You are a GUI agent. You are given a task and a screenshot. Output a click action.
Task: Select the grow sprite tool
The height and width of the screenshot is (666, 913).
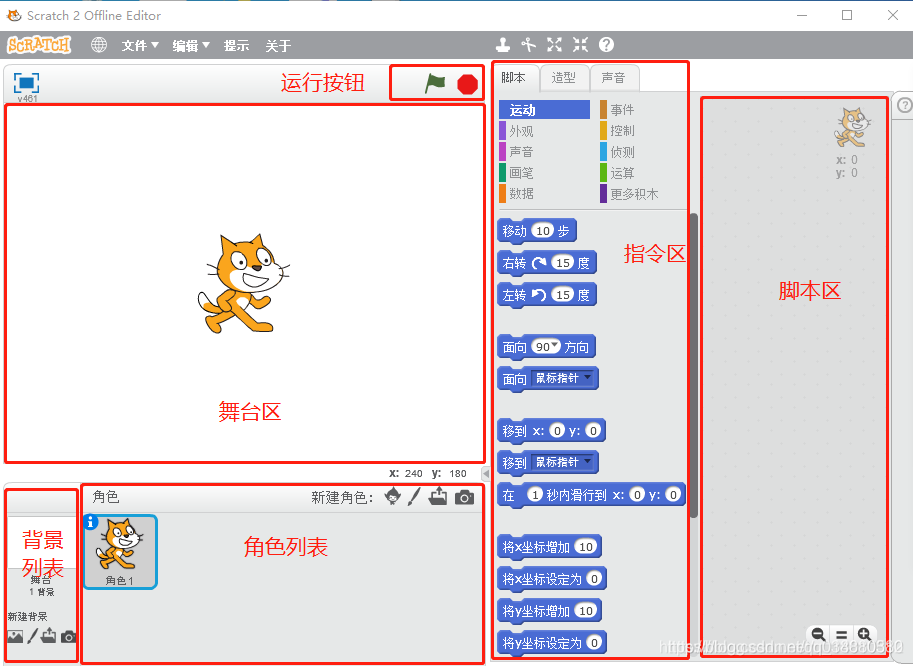pos(554,45)
